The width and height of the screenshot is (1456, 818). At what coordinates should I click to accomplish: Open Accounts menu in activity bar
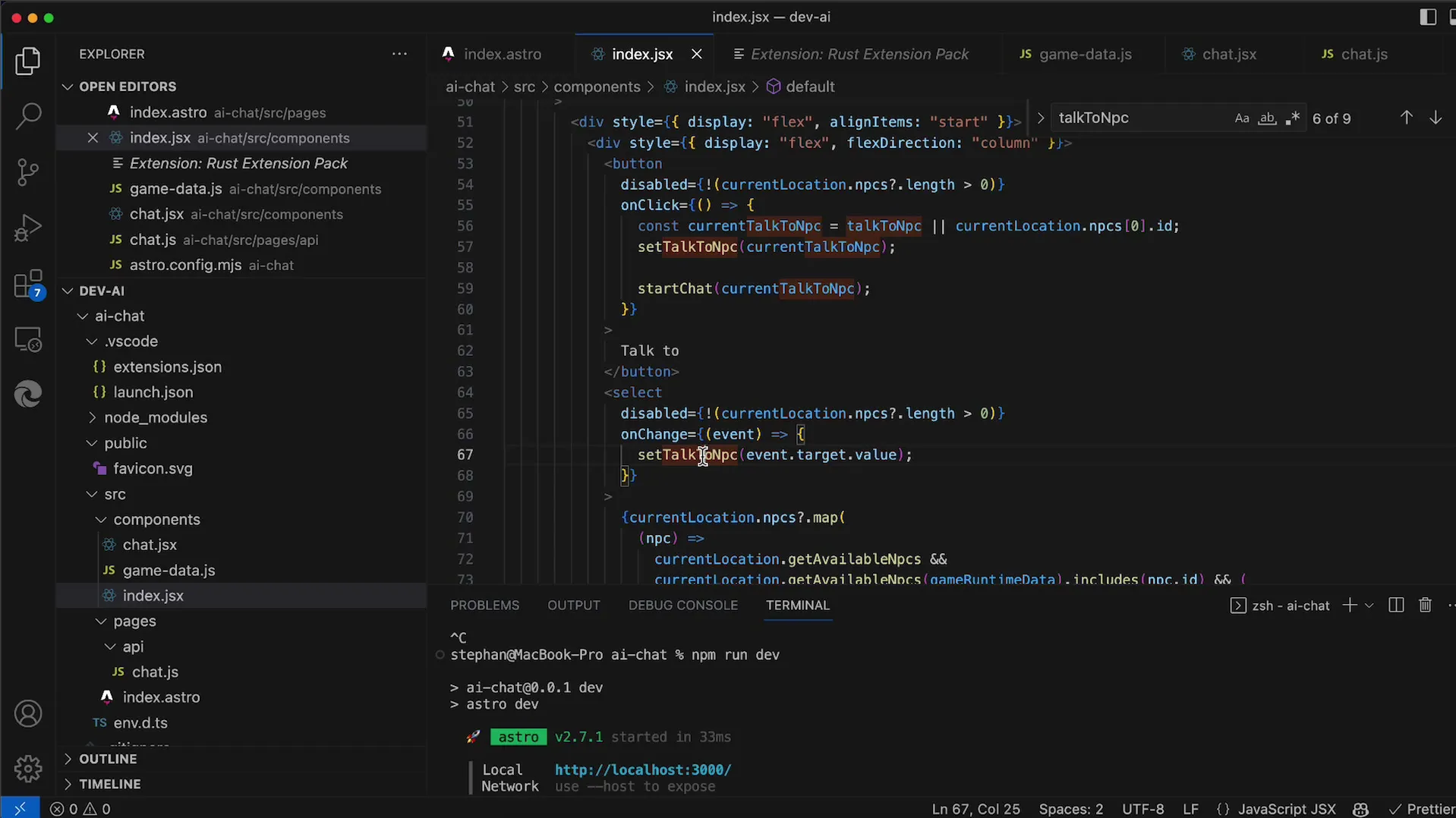(28, 714)
